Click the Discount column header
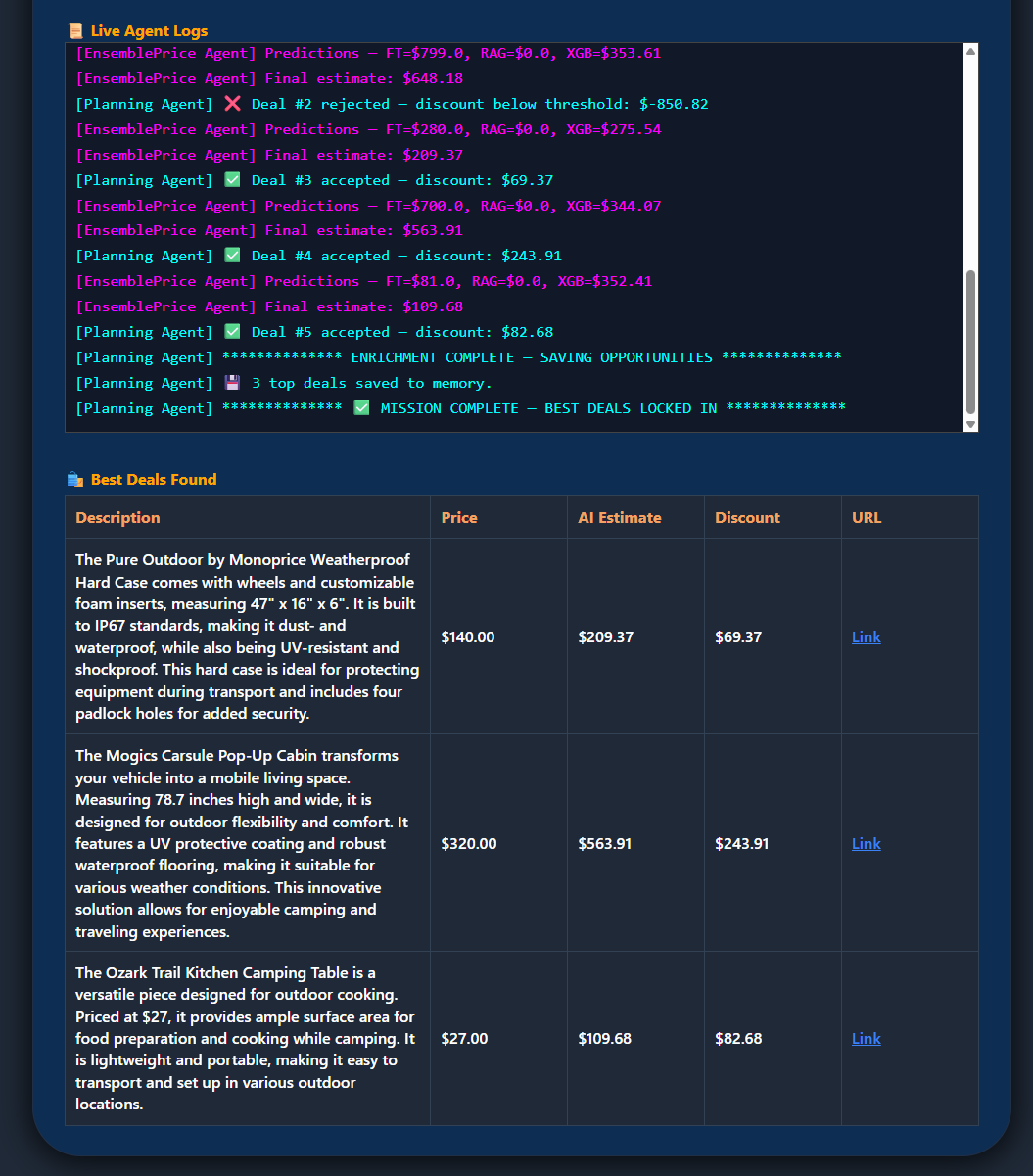 [747, 518]
